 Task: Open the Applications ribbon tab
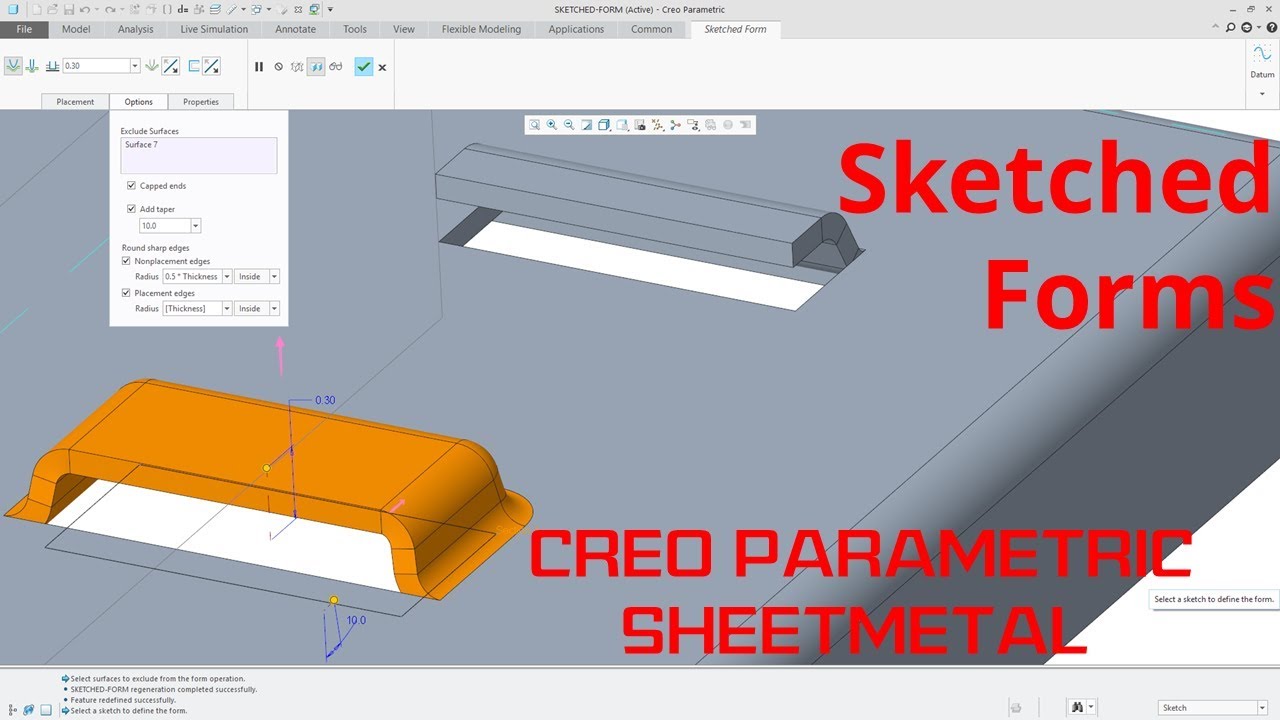pos(576,29)
